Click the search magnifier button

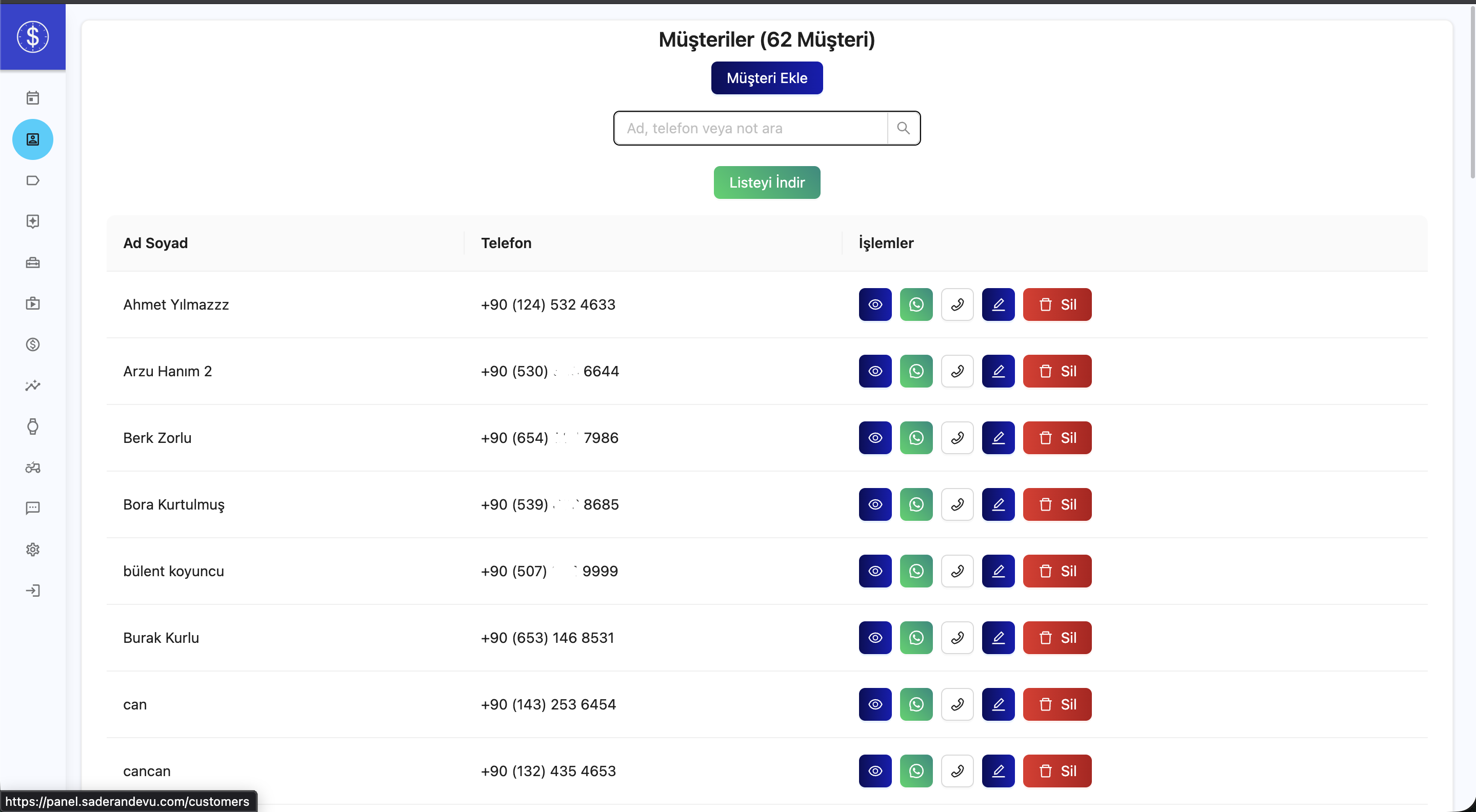pyautogui.click(x=903, y=128)
